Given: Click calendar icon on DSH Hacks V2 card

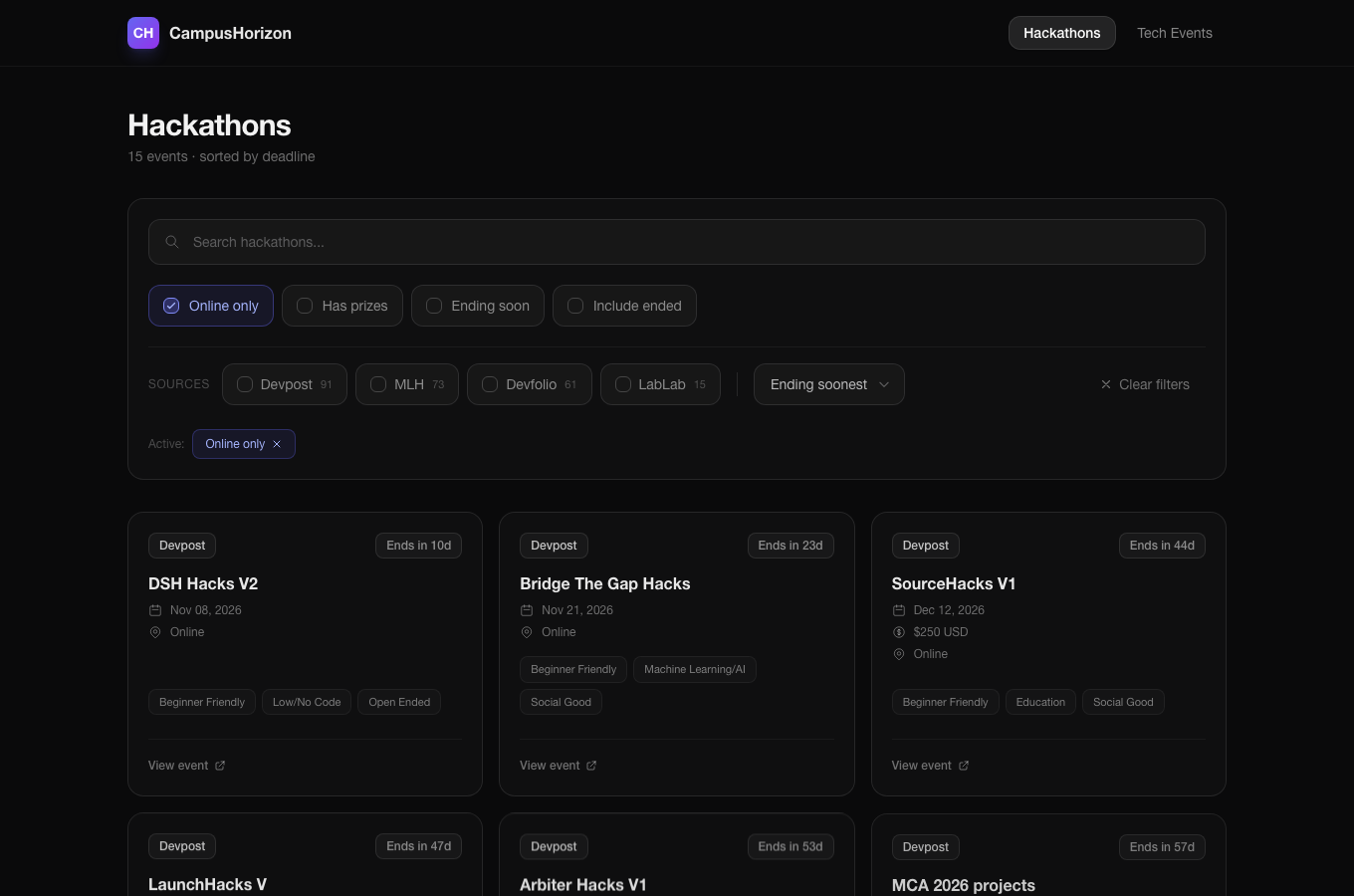Looking at the screenshot, I should pyautogui.click(x=155, y=610).
